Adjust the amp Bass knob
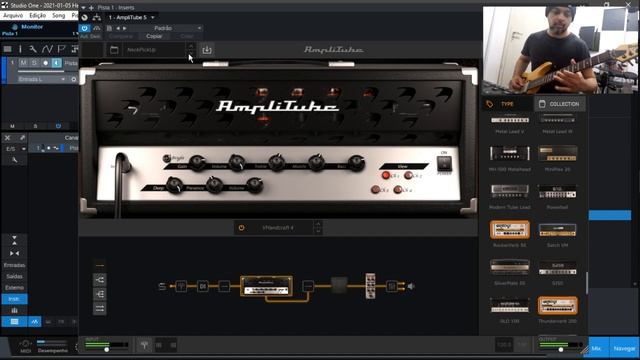The height and width of the screenshot is (360, 640). click(356, 162)
